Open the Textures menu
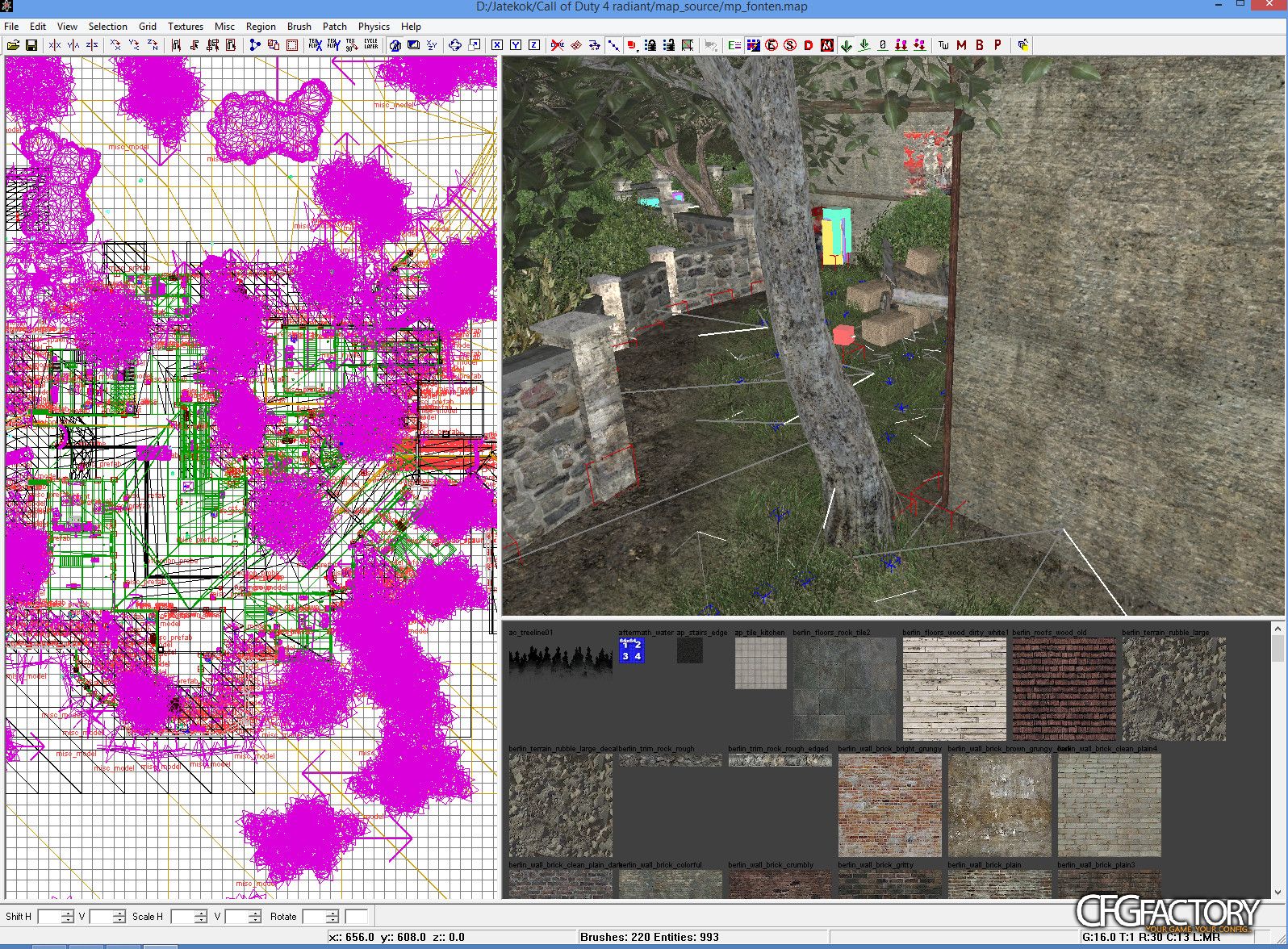Image resolution: width=1288 pixels, height=949 pixels. point(185,27)
